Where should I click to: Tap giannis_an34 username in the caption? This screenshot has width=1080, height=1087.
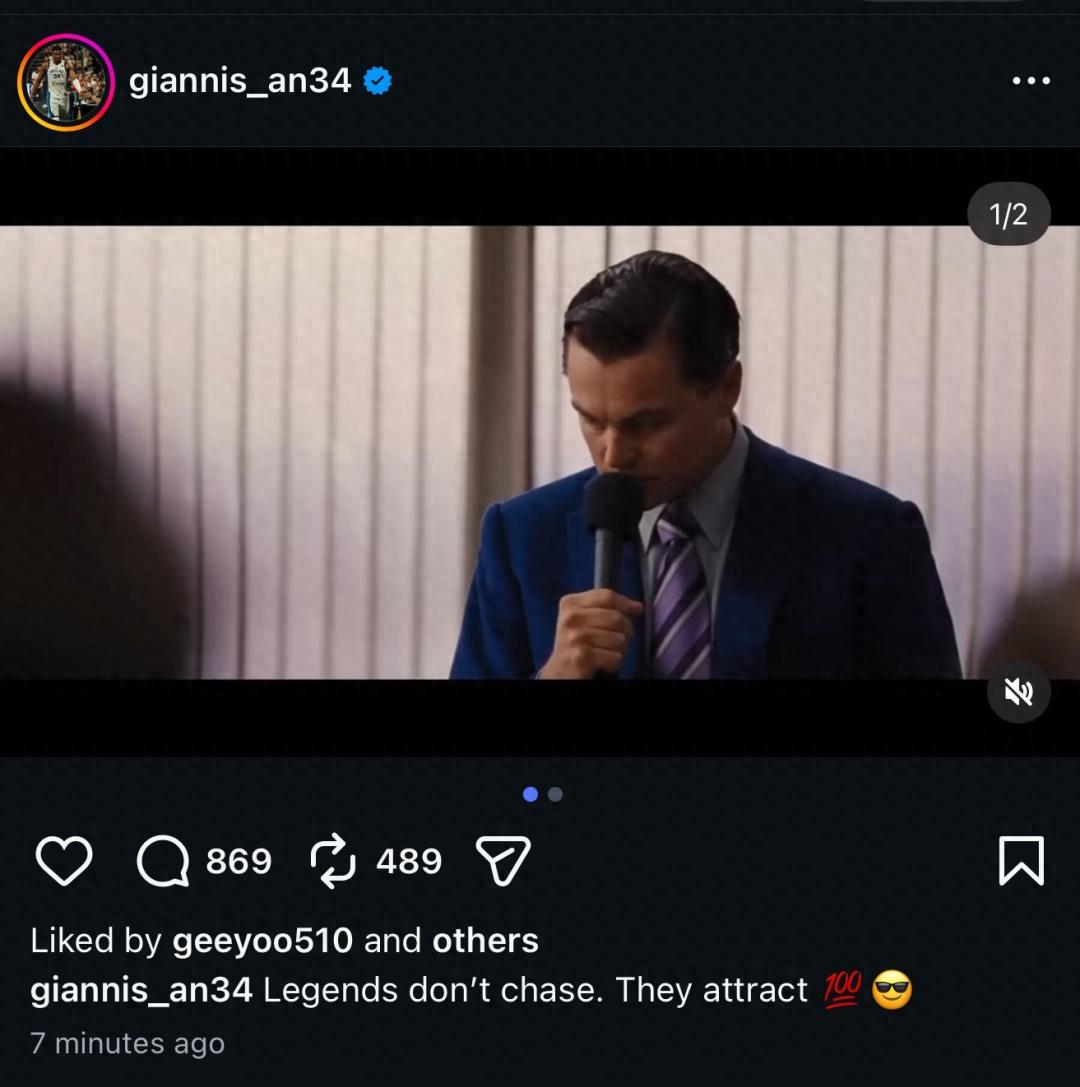(x=141, y=990)
